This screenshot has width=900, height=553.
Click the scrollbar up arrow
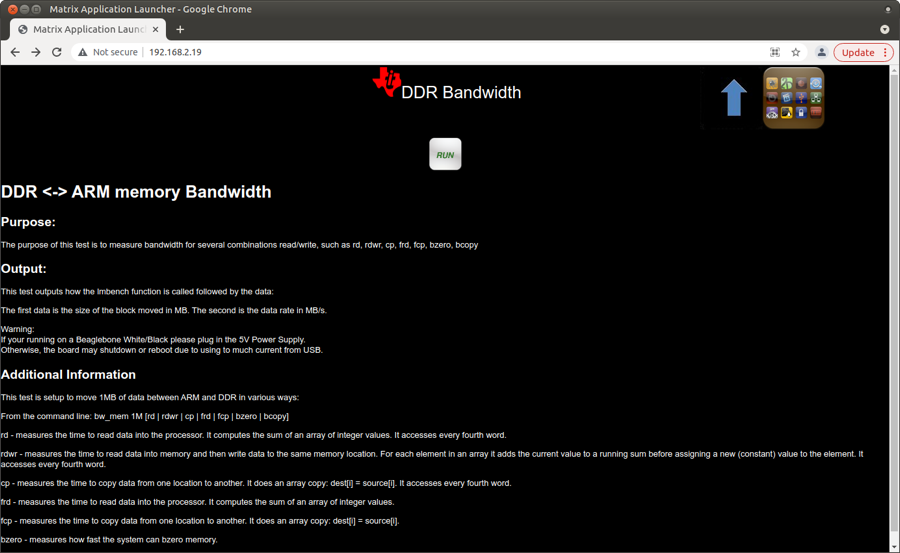pos(894,71)
